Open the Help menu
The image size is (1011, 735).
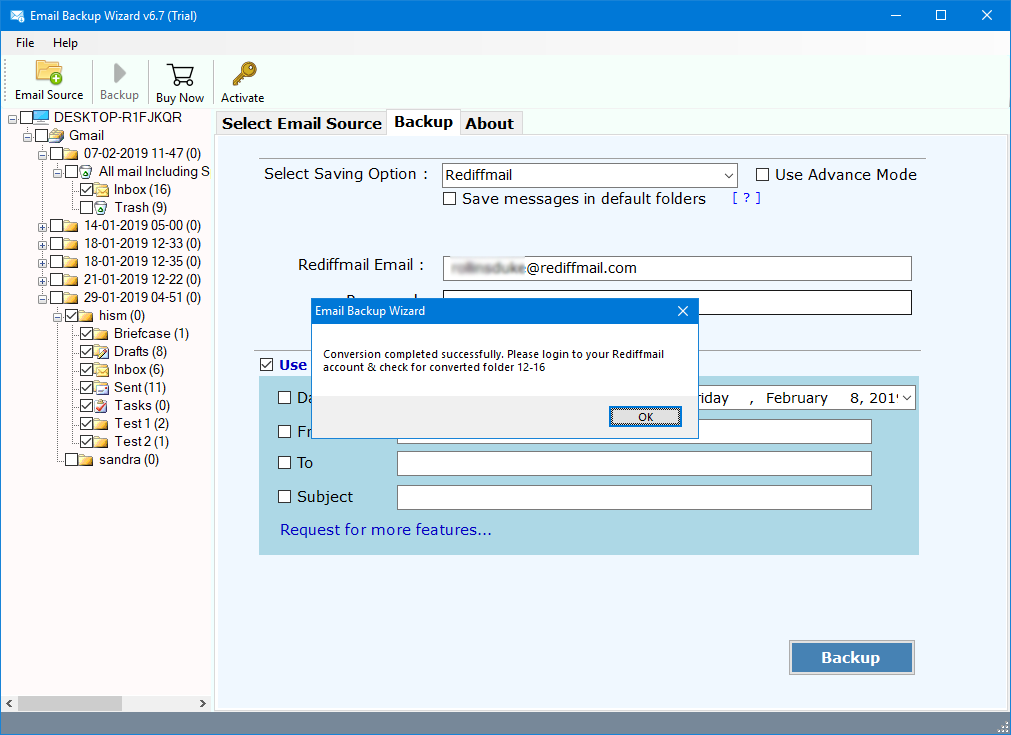tap(65, 43)
